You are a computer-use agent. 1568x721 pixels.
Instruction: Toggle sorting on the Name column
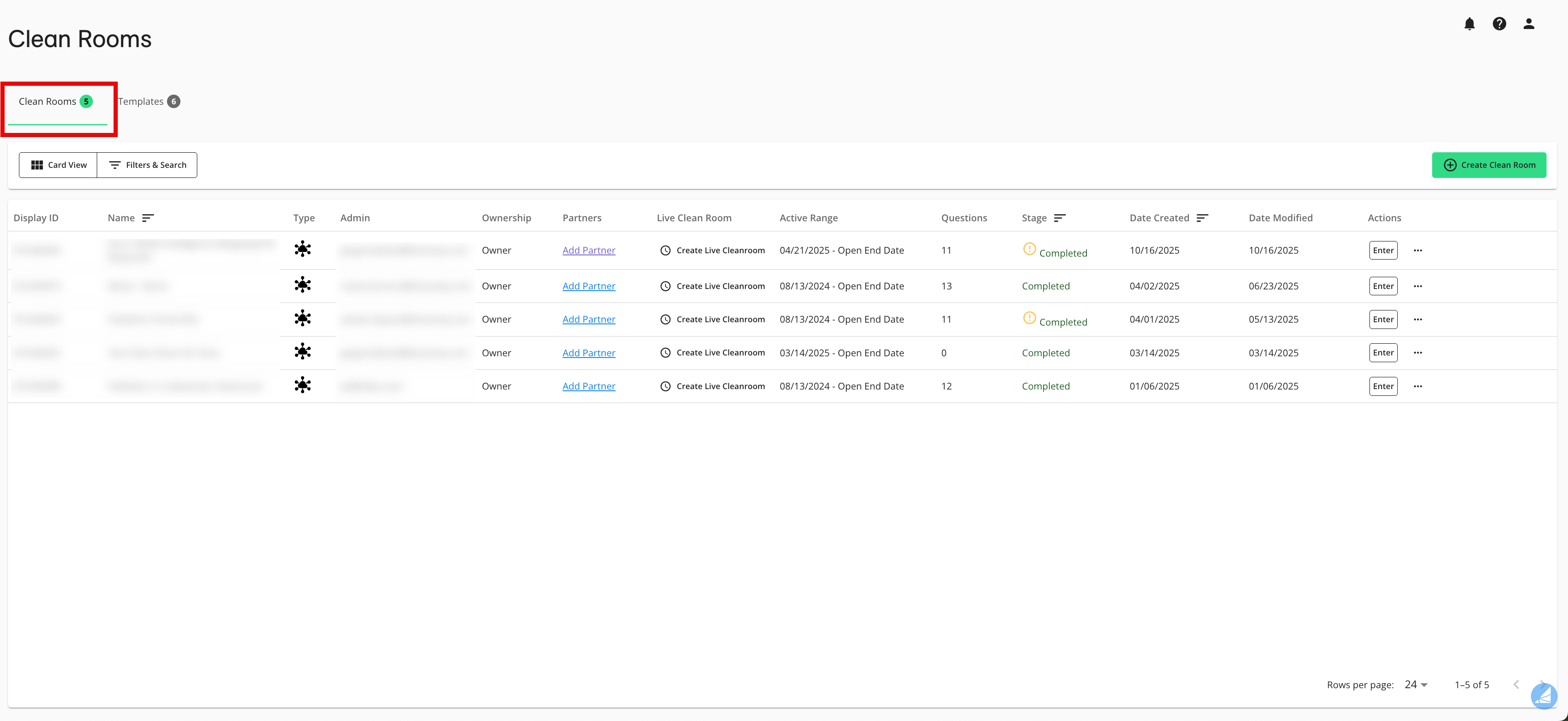(148, 217)
